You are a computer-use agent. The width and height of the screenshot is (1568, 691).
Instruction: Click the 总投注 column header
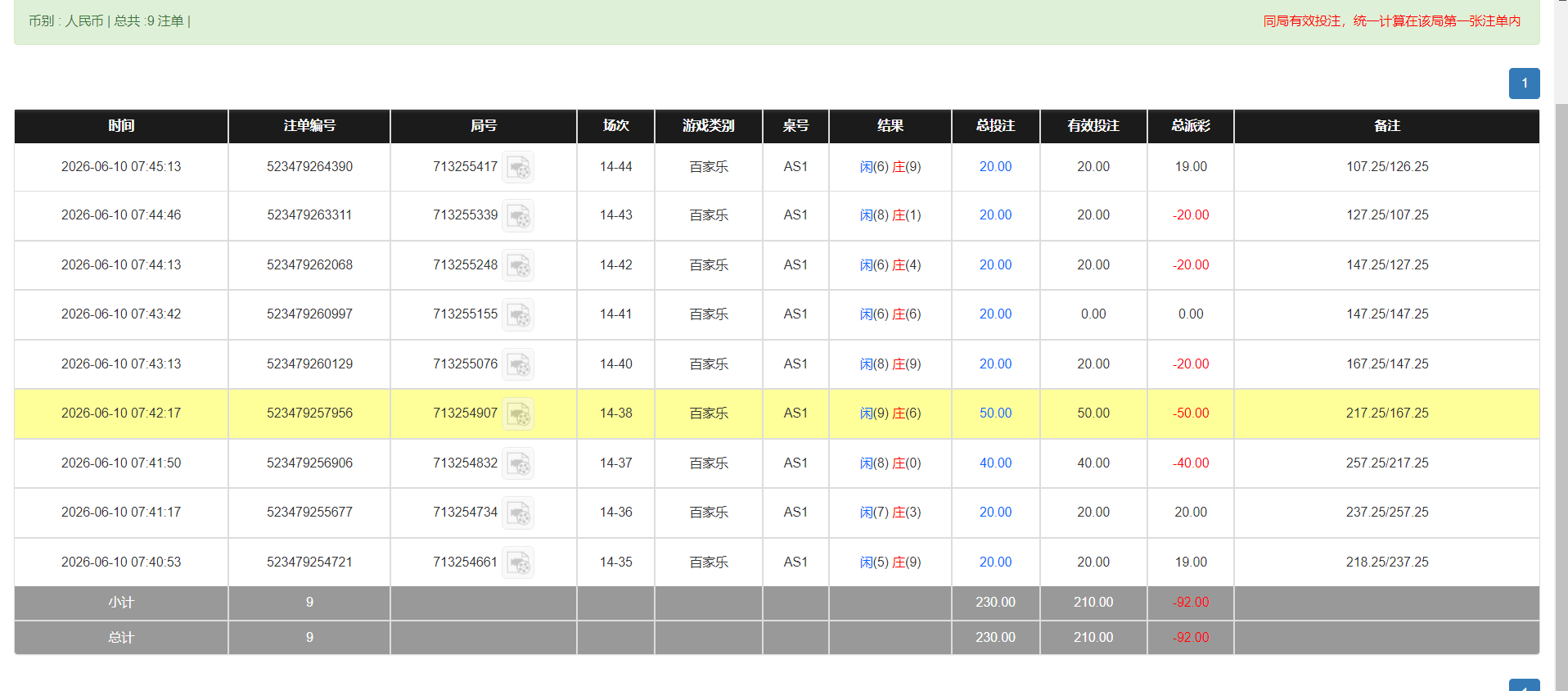995,126
